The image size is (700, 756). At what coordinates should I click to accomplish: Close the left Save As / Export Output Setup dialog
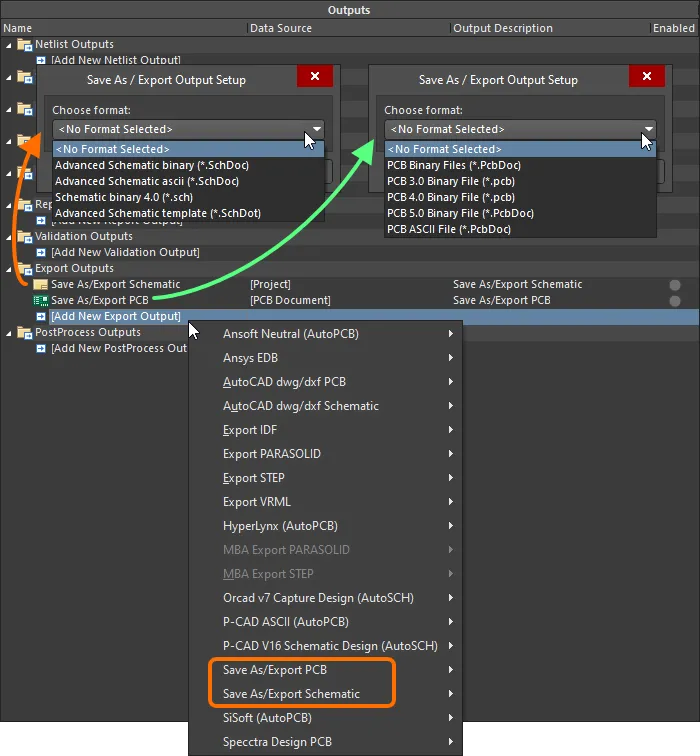(x=315, y=76)
